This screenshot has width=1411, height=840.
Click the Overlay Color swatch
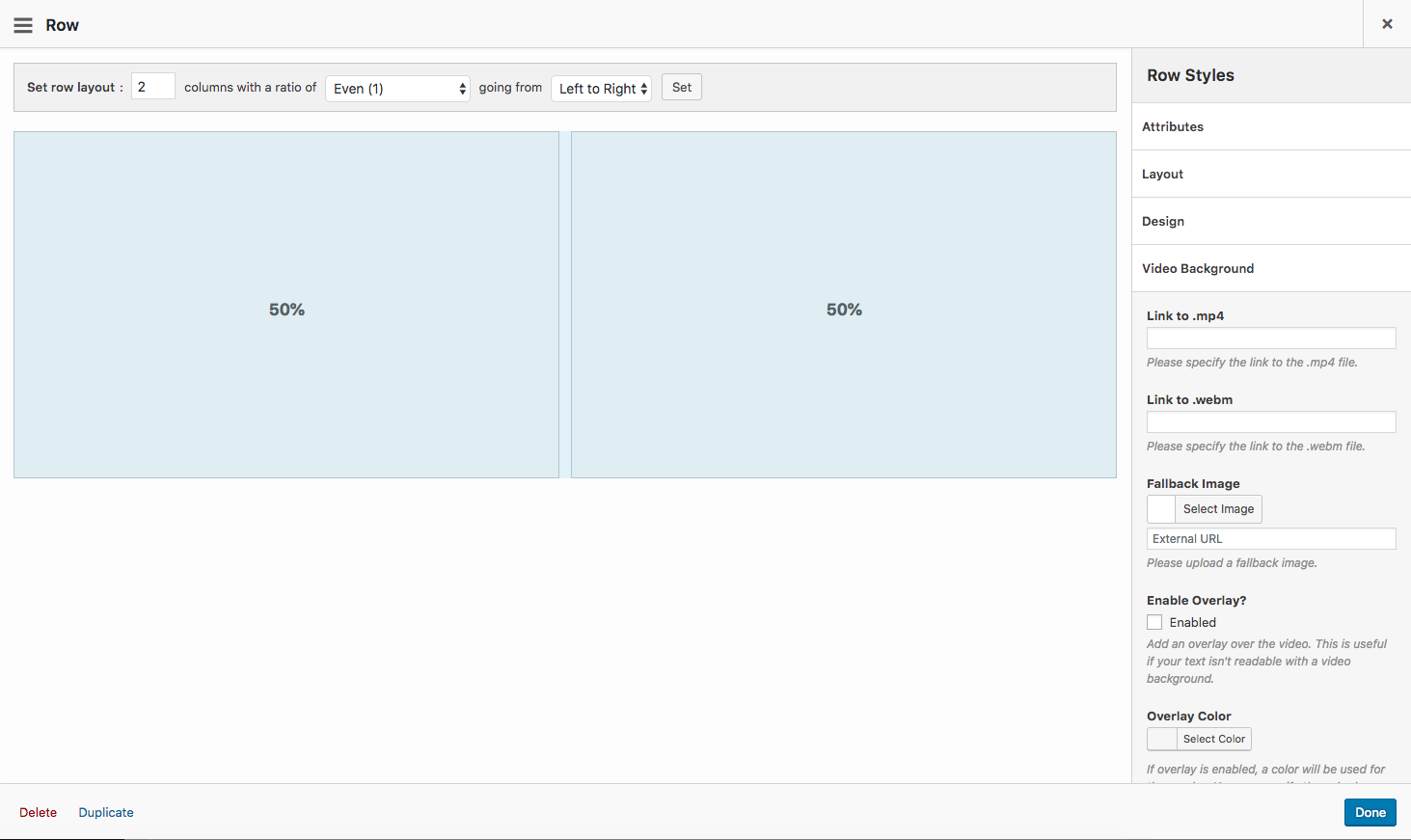point(1162,739)
